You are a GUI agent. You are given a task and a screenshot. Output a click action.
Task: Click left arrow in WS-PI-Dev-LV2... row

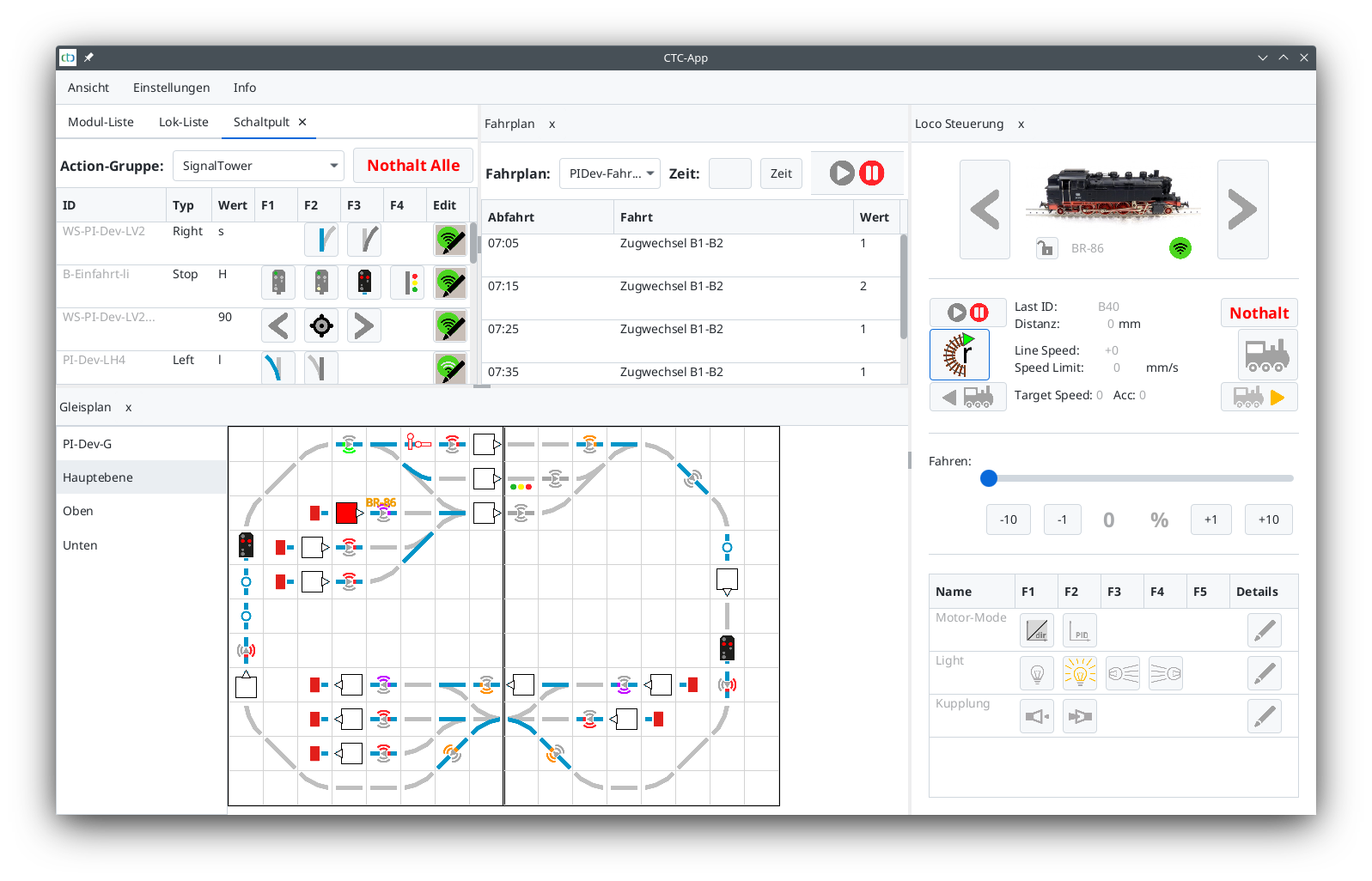pyautogui.click(x=278, y=325)
